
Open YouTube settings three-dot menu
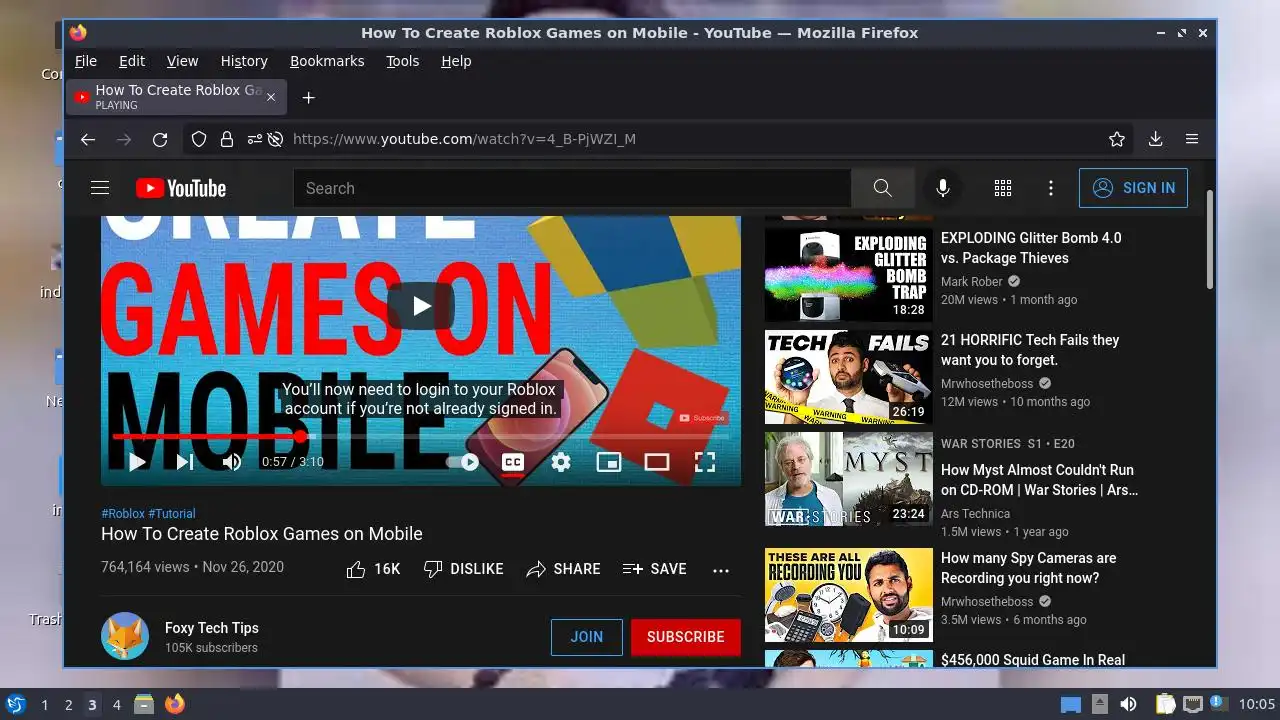1051,188
